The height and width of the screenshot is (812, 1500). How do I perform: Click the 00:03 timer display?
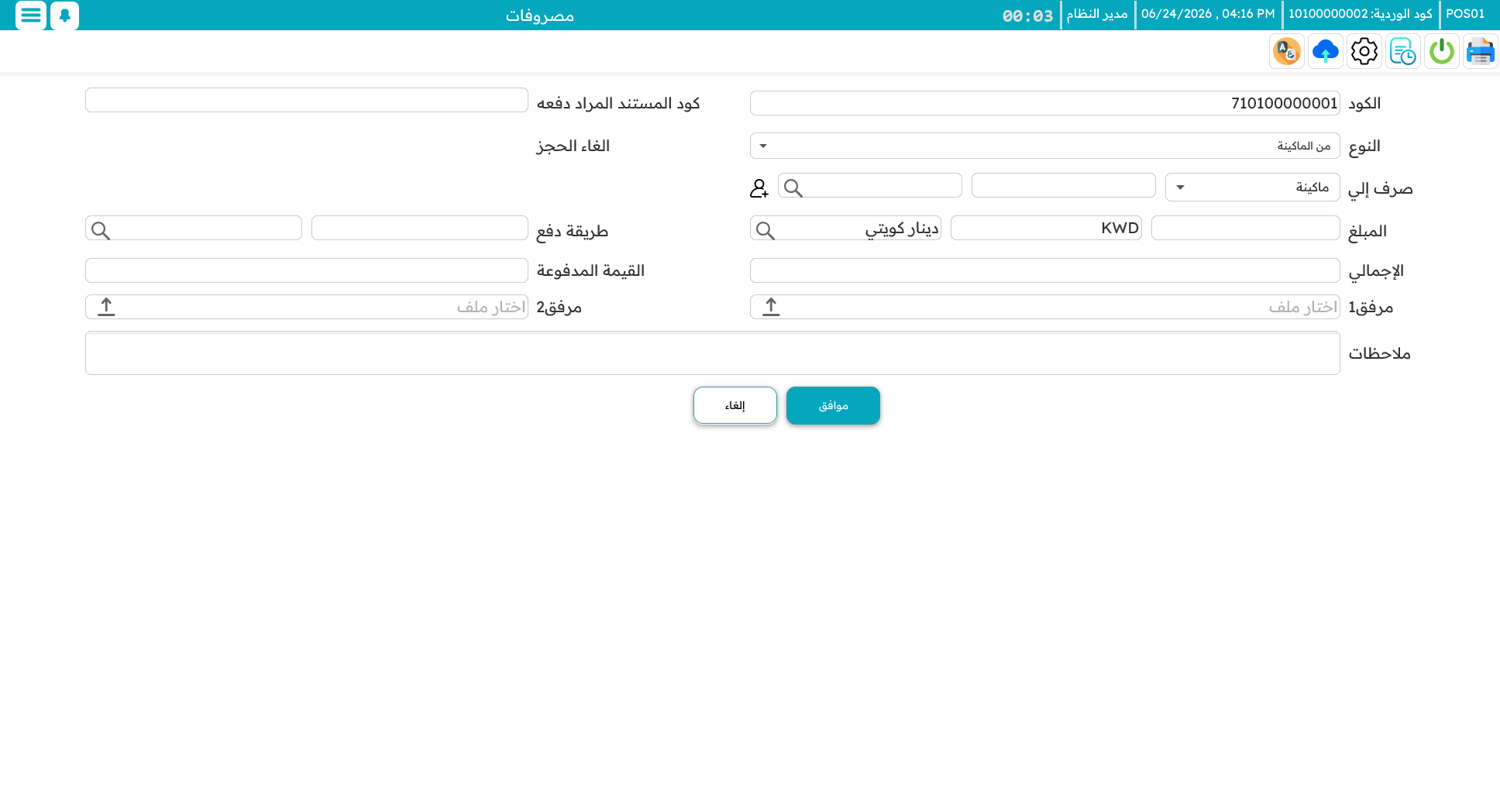tap(1027, 15)
